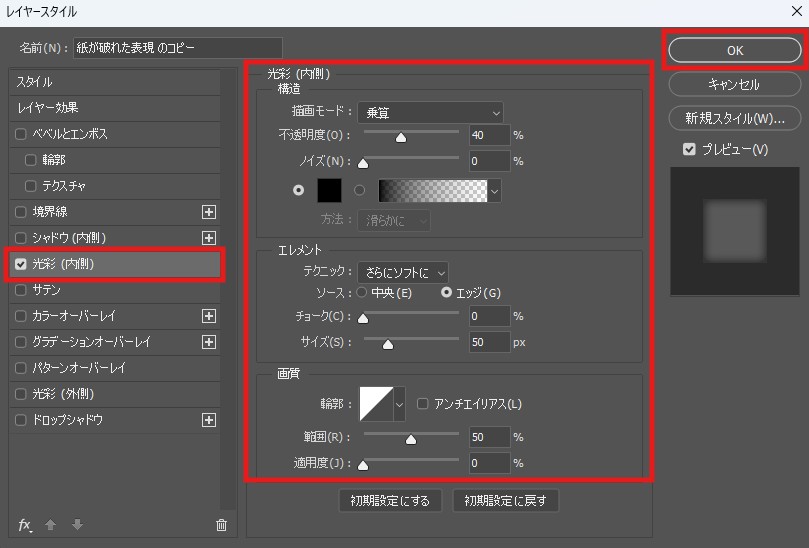Click the キャンセル button

coord(733,84)
